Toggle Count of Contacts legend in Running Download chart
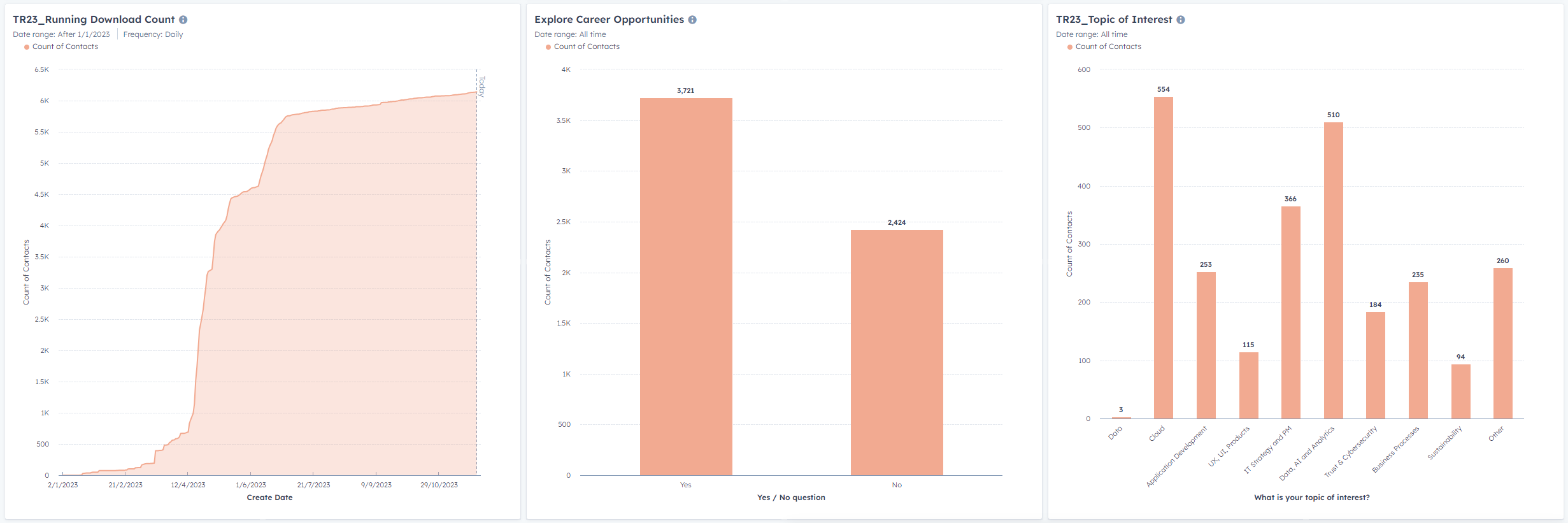 65,47
